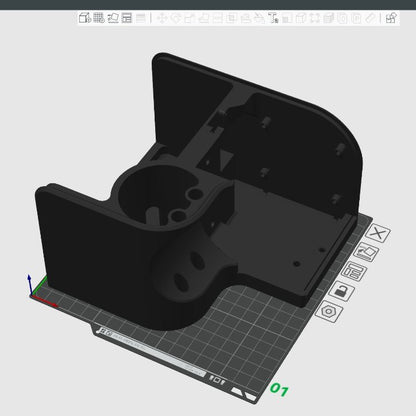
Task: Open the Measure ruler tool
Action: [371, 18]
